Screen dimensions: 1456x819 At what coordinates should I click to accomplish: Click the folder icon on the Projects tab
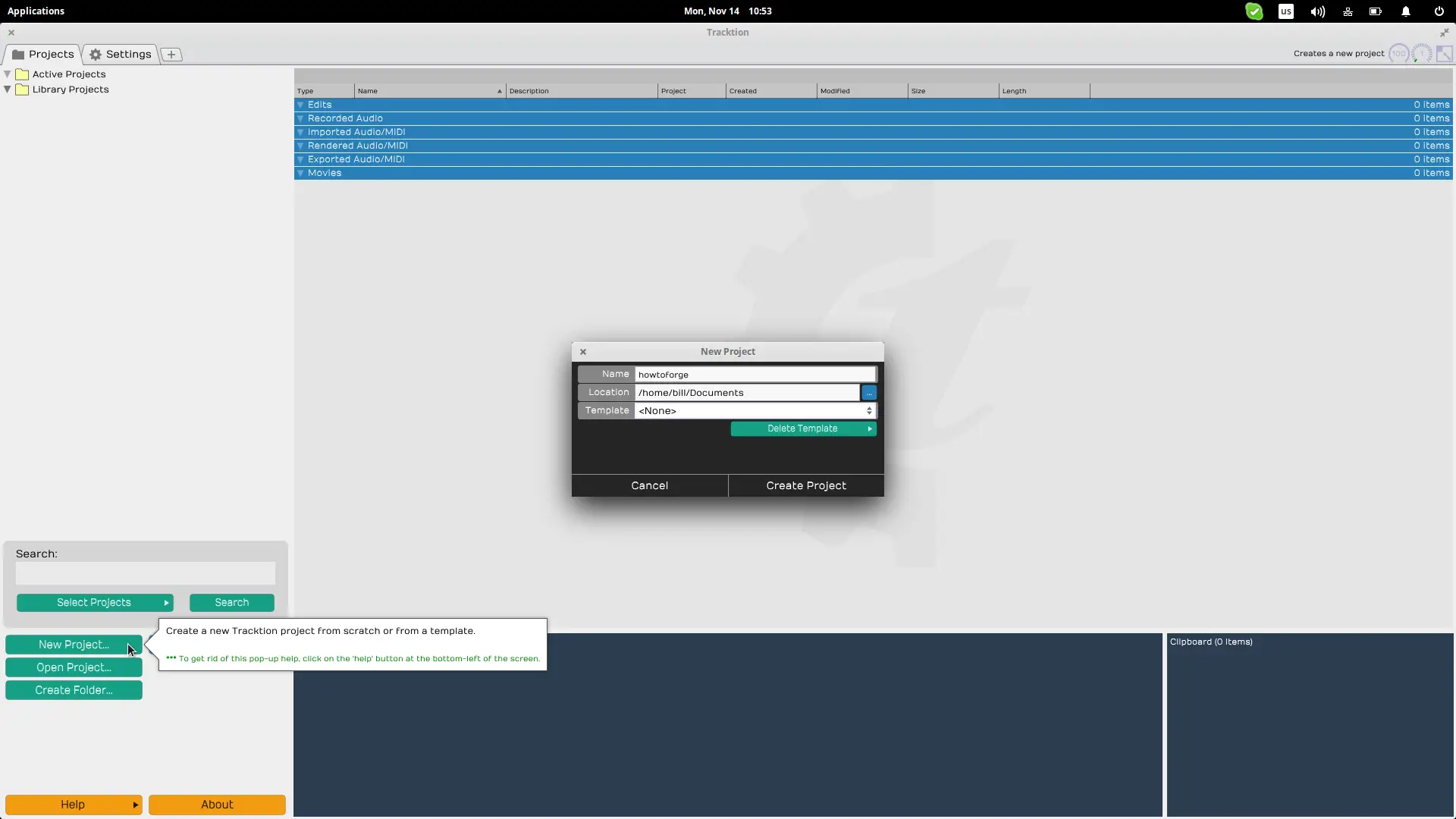18,55
